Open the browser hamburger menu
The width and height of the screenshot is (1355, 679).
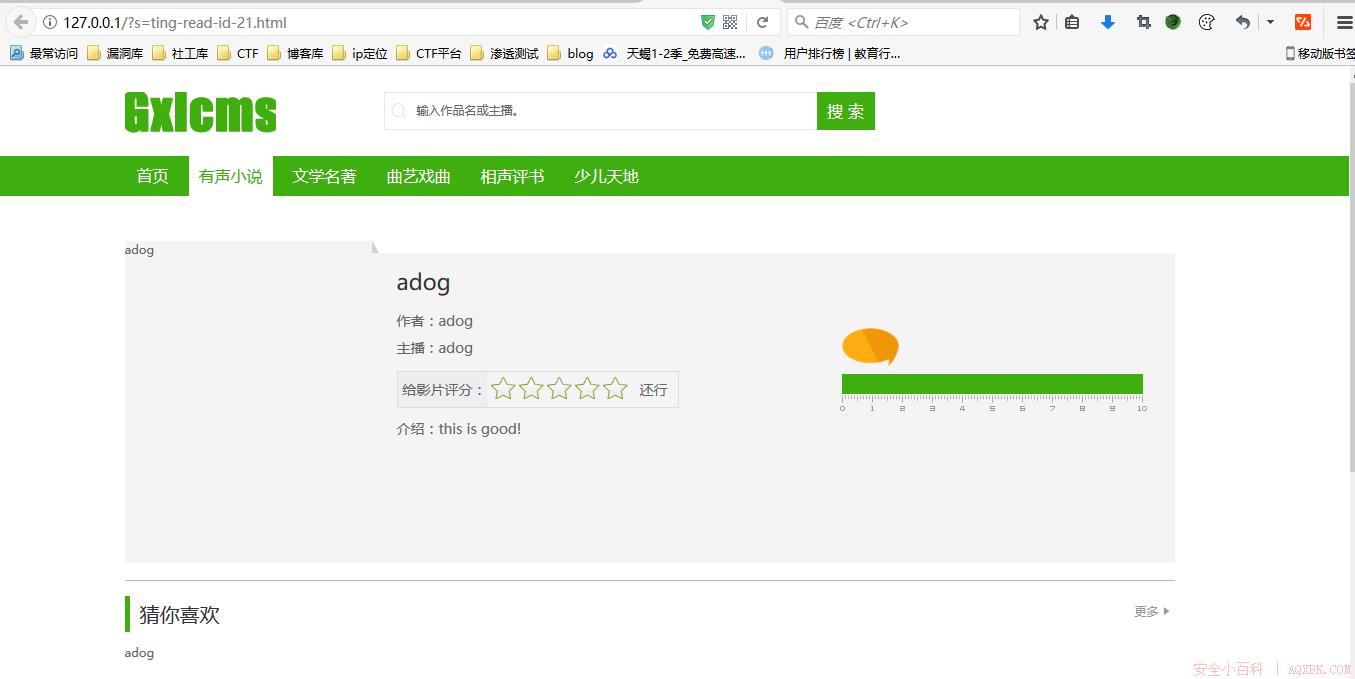click(x=1344, y=22)
